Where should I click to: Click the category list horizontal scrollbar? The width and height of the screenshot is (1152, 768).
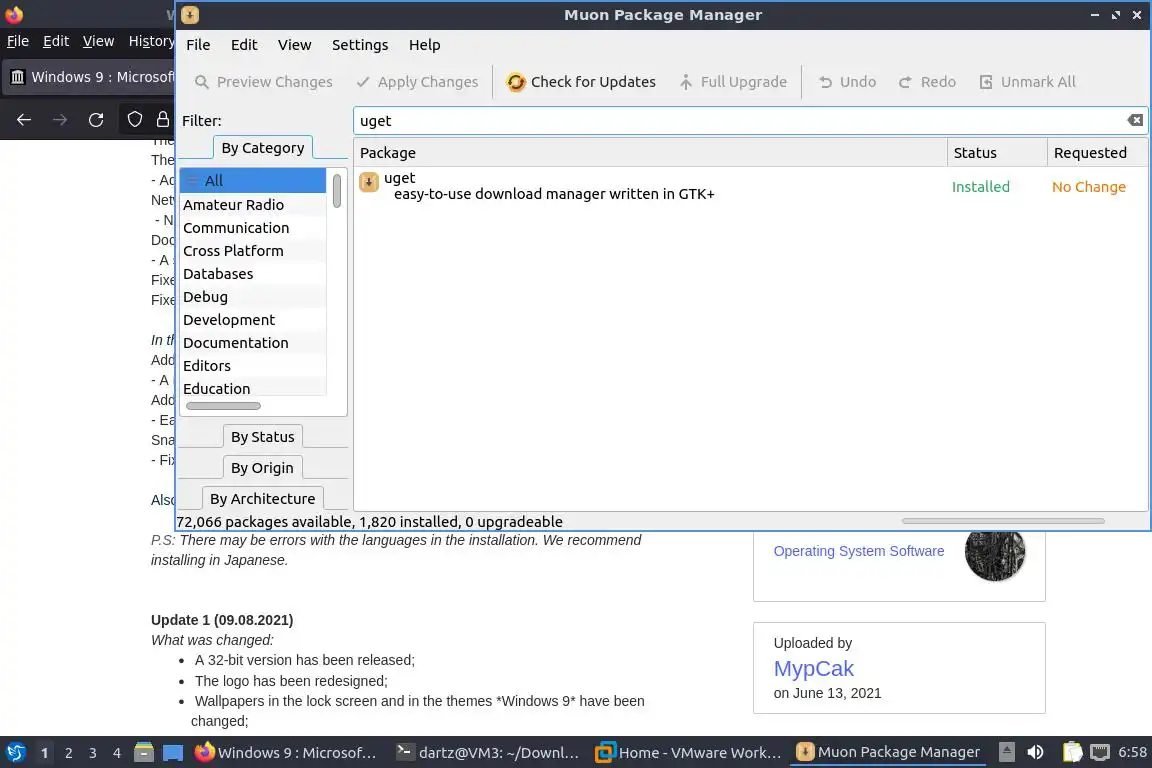pyautogui.click(x=223, y=406)
